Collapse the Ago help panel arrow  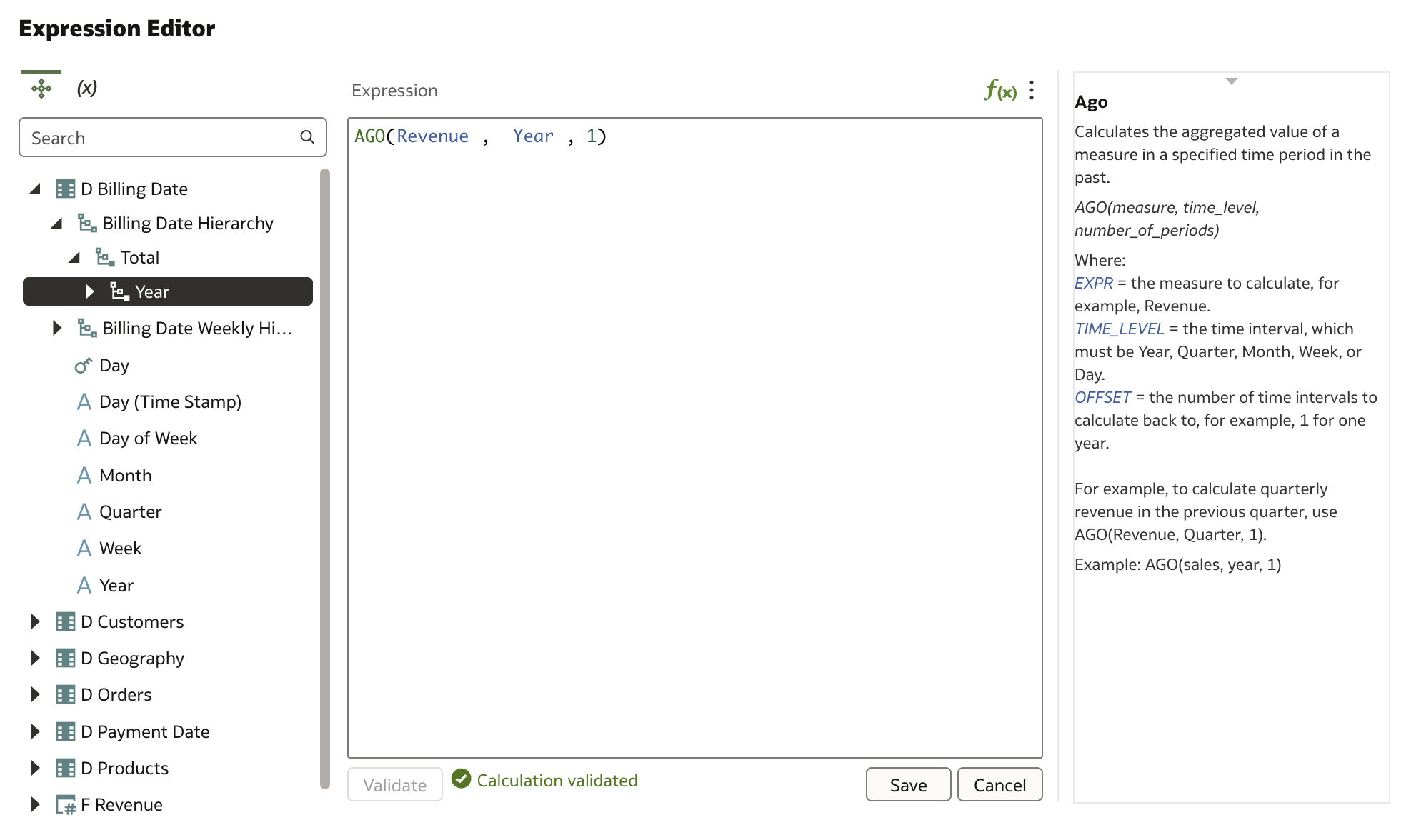tap(1231, 81)
